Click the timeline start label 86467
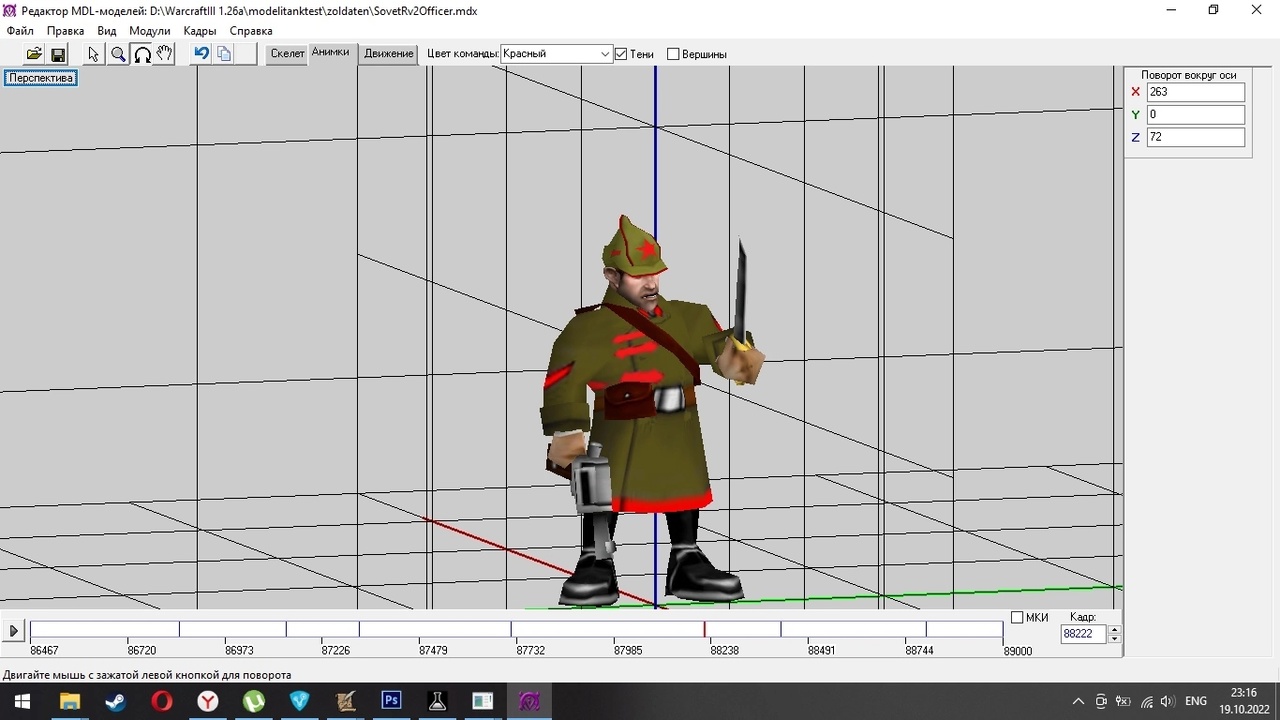 (45, 650)
